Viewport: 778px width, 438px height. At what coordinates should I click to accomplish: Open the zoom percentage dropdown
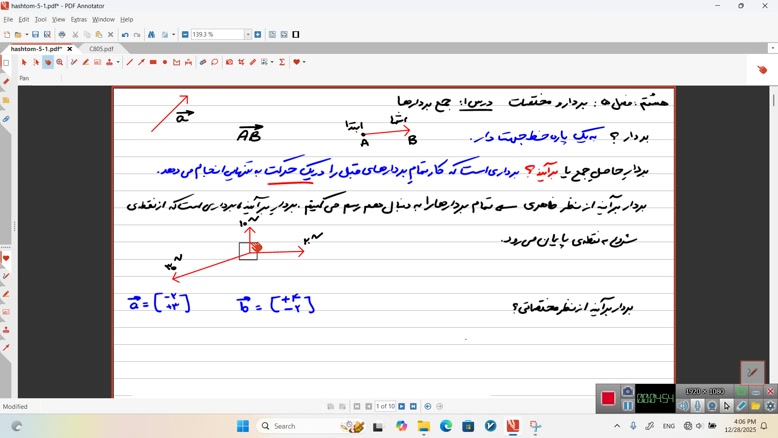pyautogui.click(x=248, y=35)
